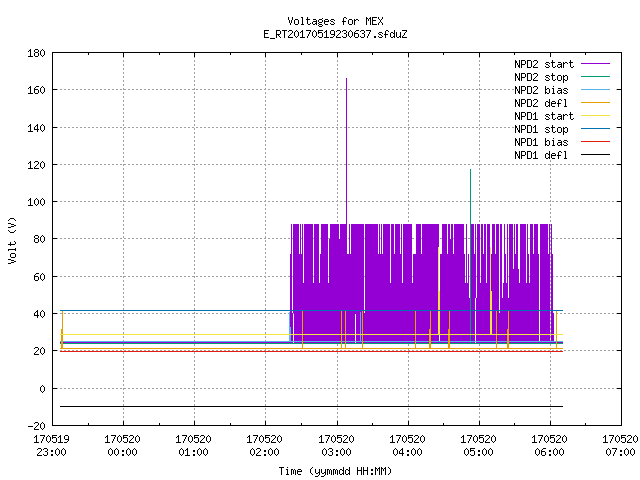Click the 'NPD2 stop' legend label
Image resolution: width=640 pixels, height=480 pixels.
coord(541,77)
